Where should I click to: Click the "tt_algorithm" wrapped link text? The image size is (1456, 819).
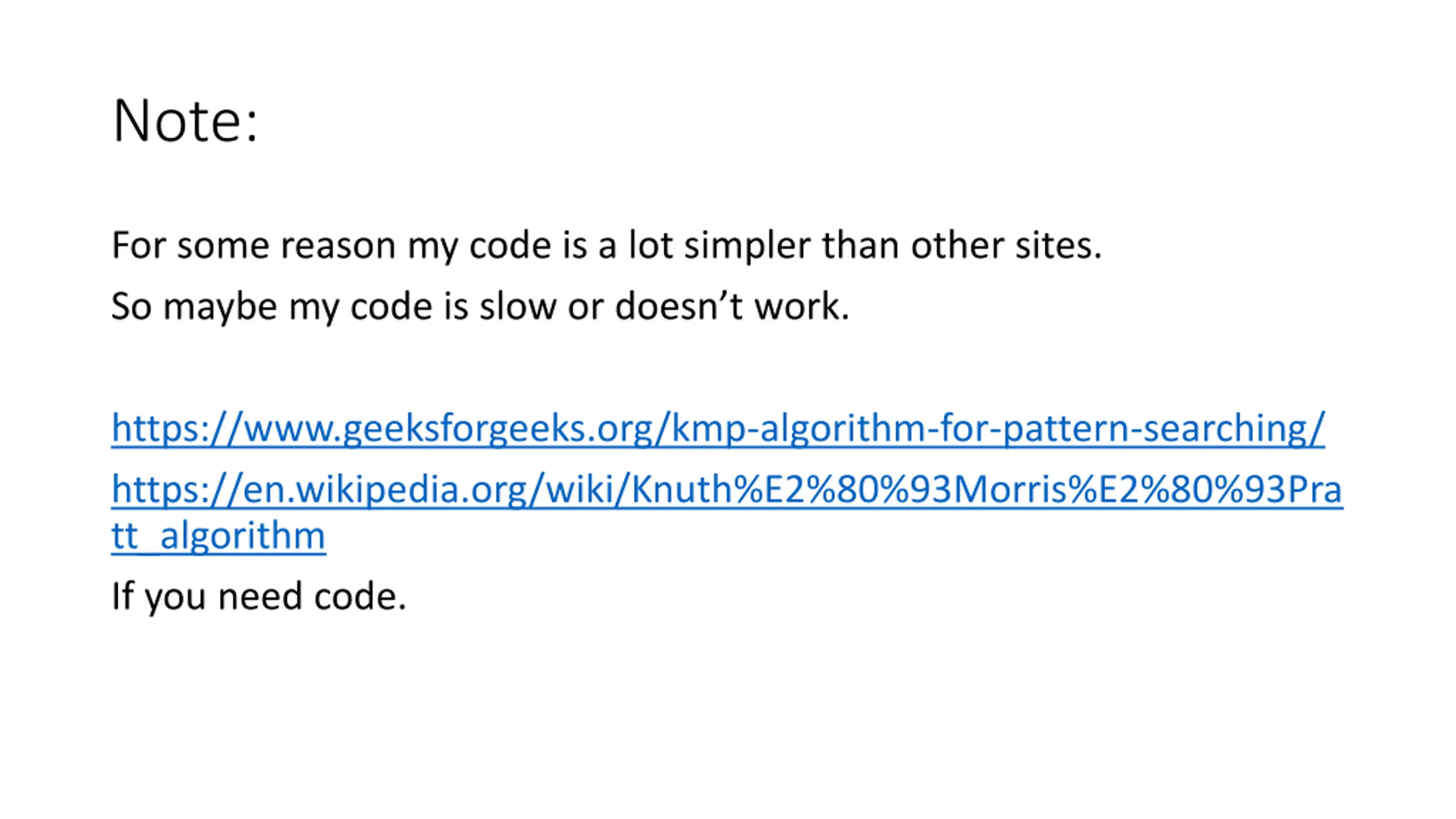[218, 536]
